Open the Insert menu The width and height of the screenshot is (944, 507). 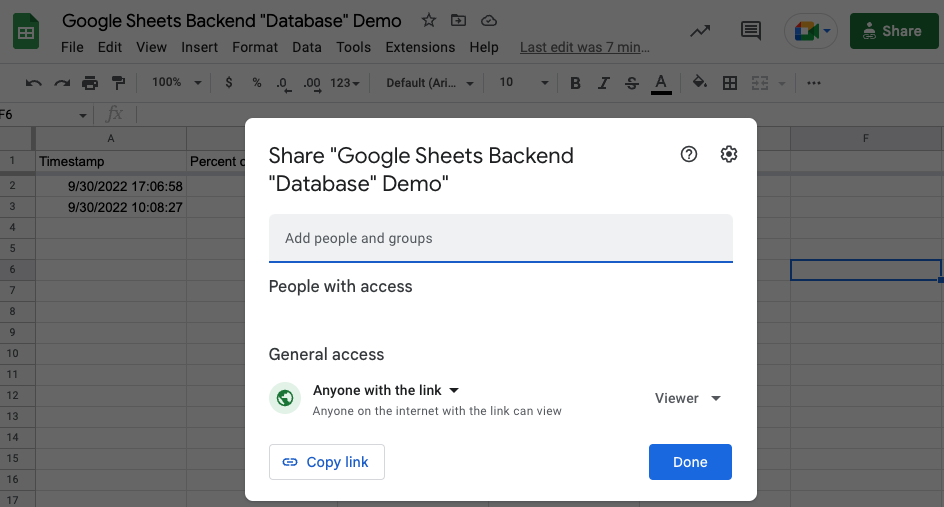point(199,47)
